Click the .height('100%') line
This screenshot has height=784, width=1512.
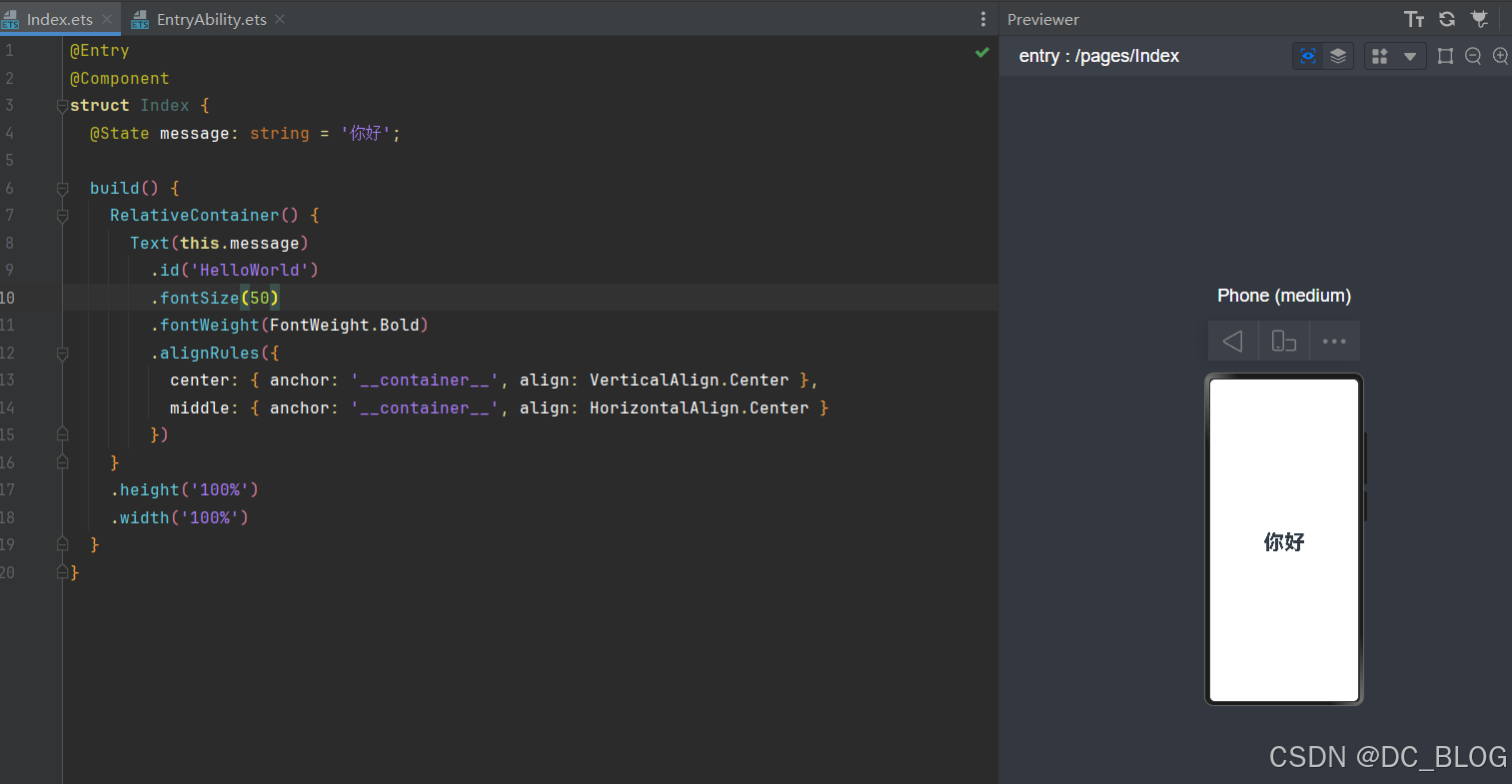pos(185,490)
